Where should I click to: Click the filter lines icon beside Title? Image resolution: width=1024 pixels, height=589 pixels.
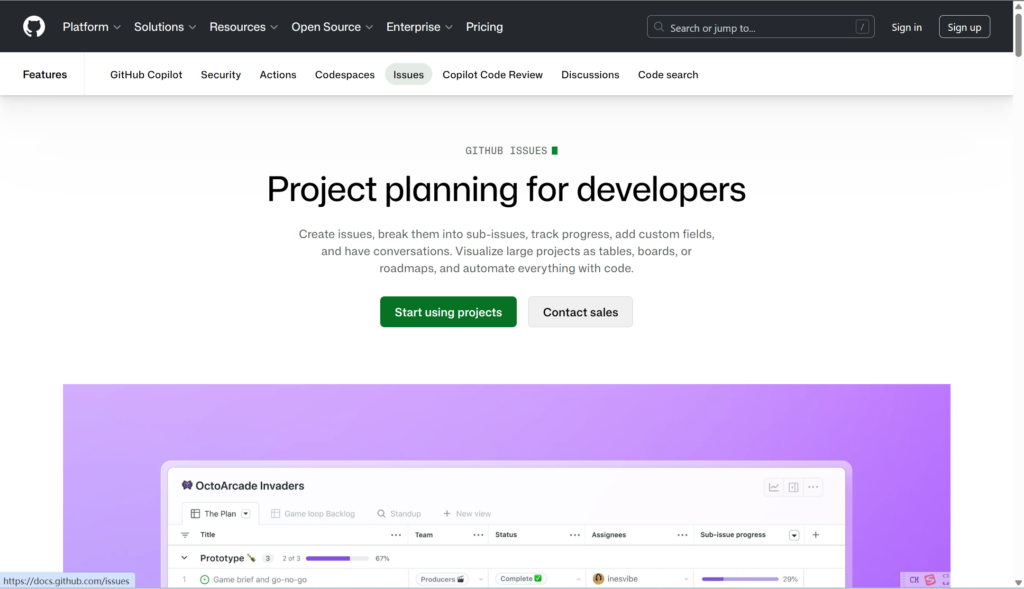185,535
